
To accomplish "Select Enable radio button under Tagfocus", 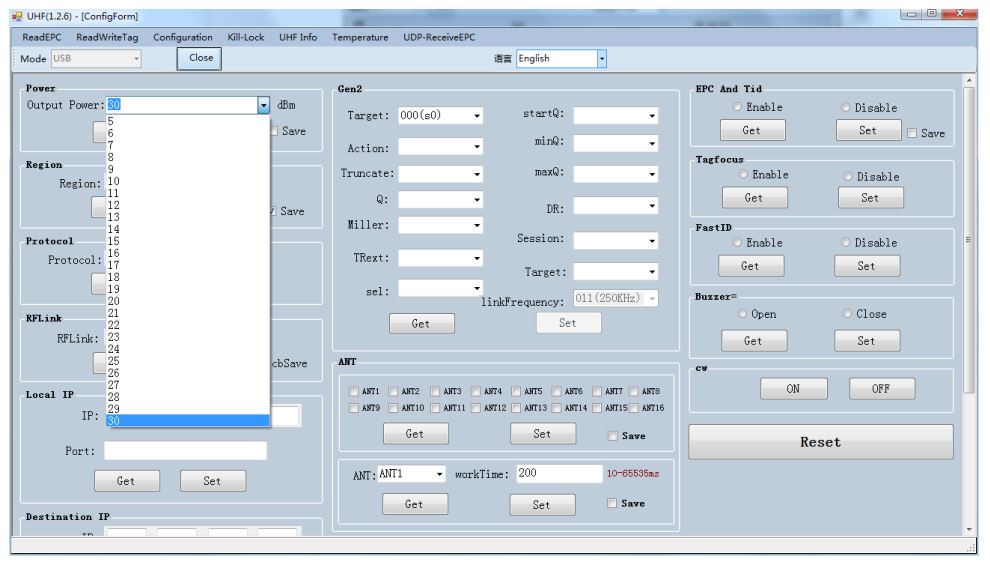I will 744,175.
